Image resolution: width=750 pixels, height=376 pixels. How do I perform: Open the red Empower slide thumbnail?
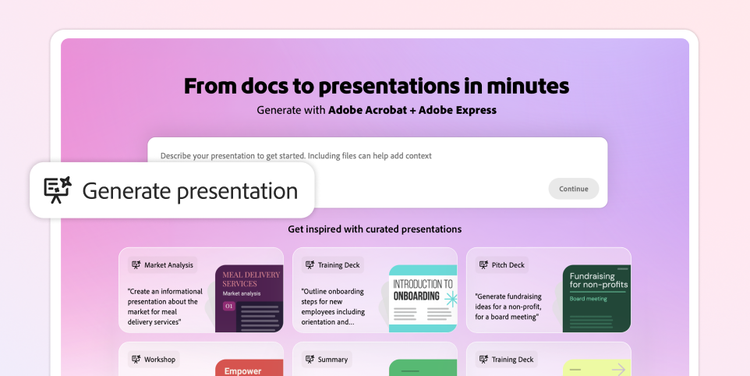click(249, 367)
